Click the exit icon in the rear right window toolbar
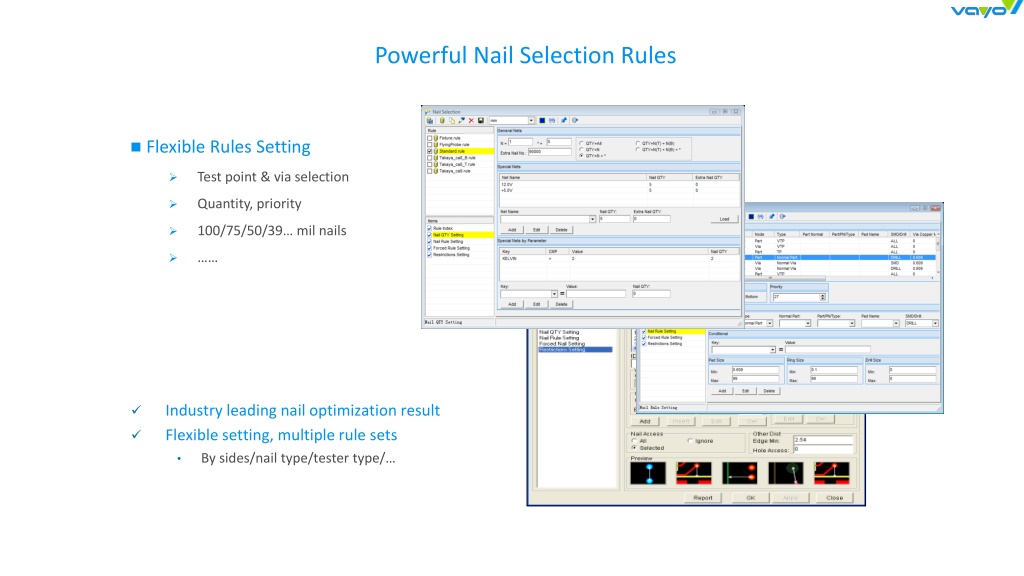This screenshot has width=1024, height=576. pos(782,217)
